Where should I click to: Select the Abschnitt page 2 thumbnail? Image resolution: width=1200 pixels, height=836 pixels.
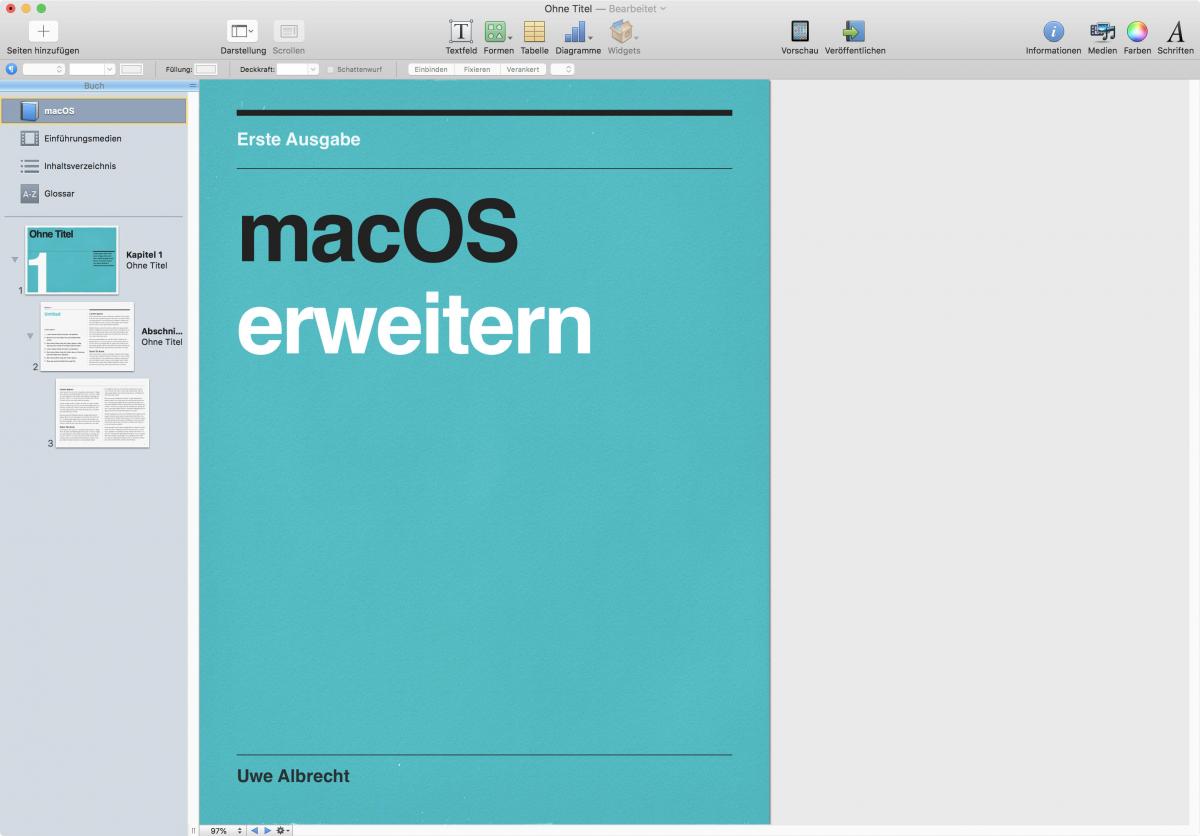click(x=87, y=336)
